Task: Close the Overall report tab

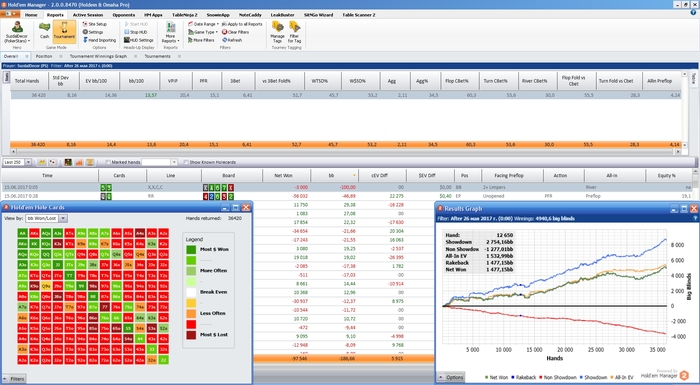Action: click(x=27, y=56)
